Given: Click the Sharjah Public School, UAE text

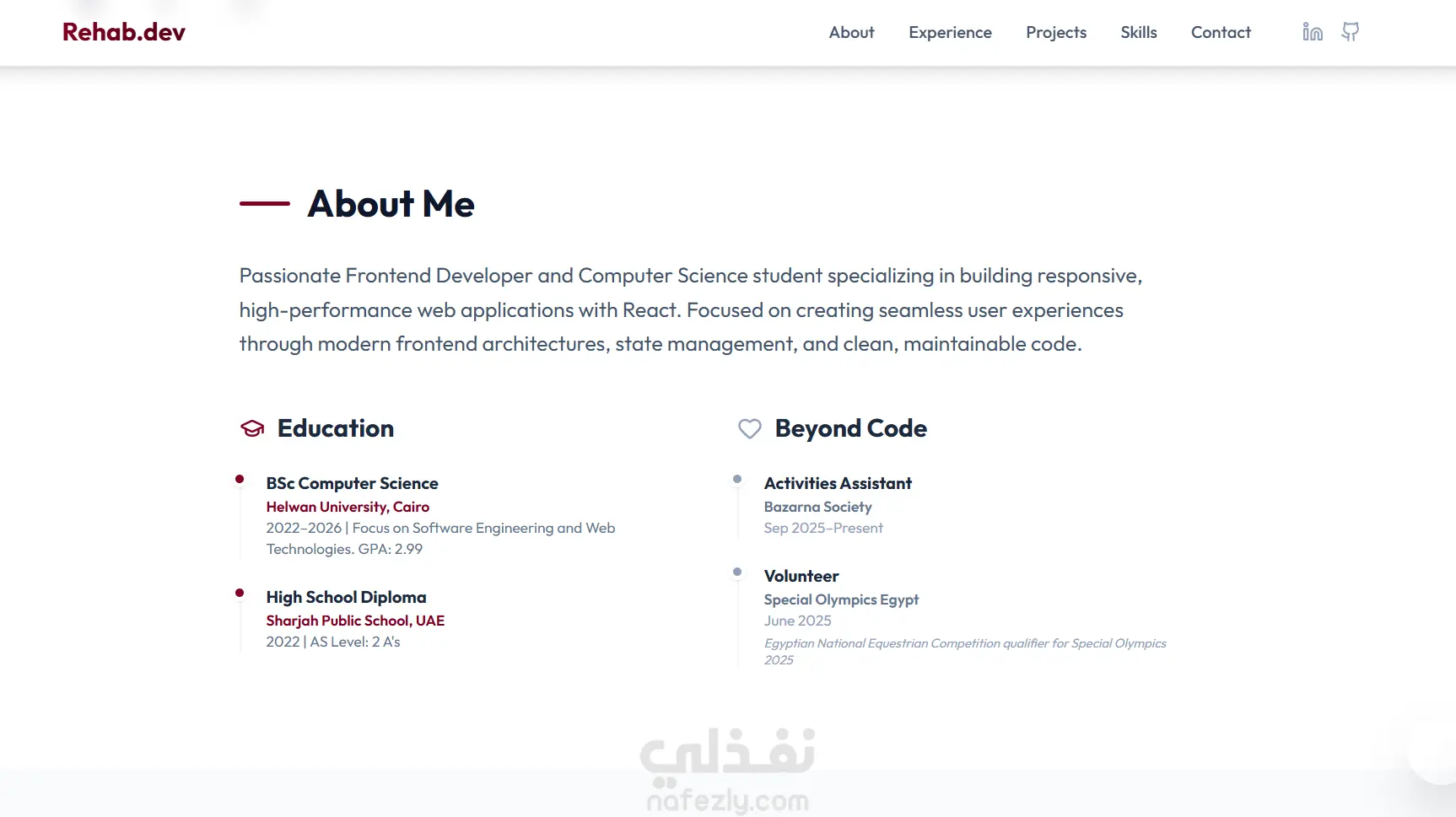Looking at the screenshot, I should (x=355, y=621).
